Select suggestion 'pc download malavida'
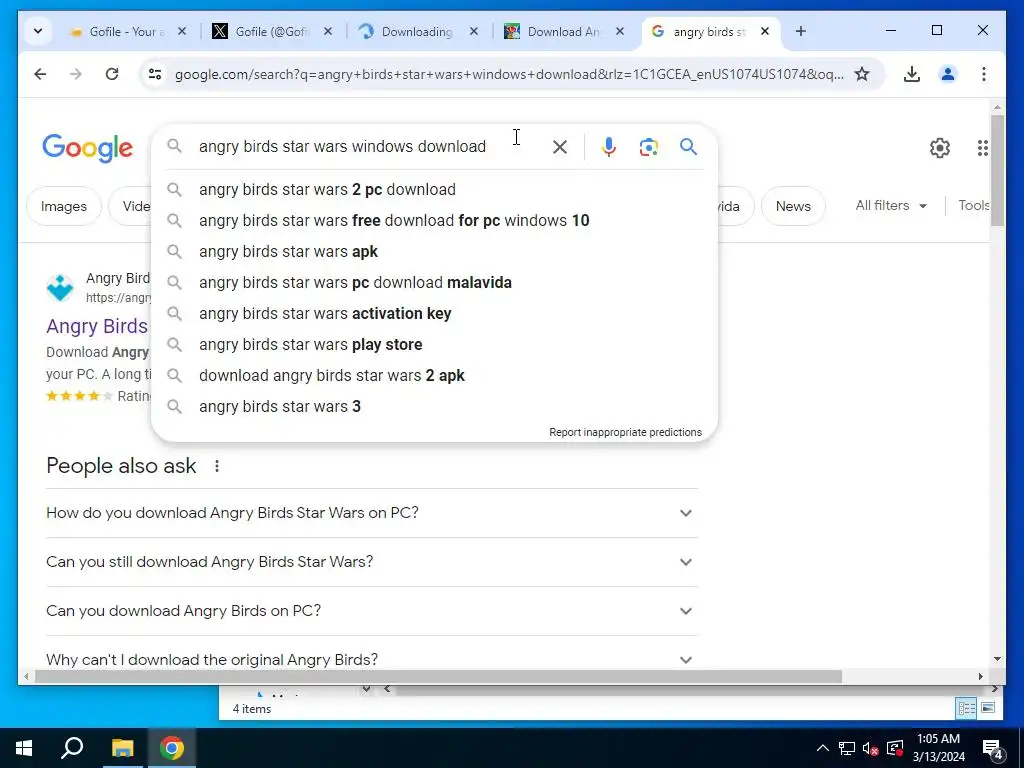The height and width of the screenshot is (768, 1024). (x=434, y=283)
